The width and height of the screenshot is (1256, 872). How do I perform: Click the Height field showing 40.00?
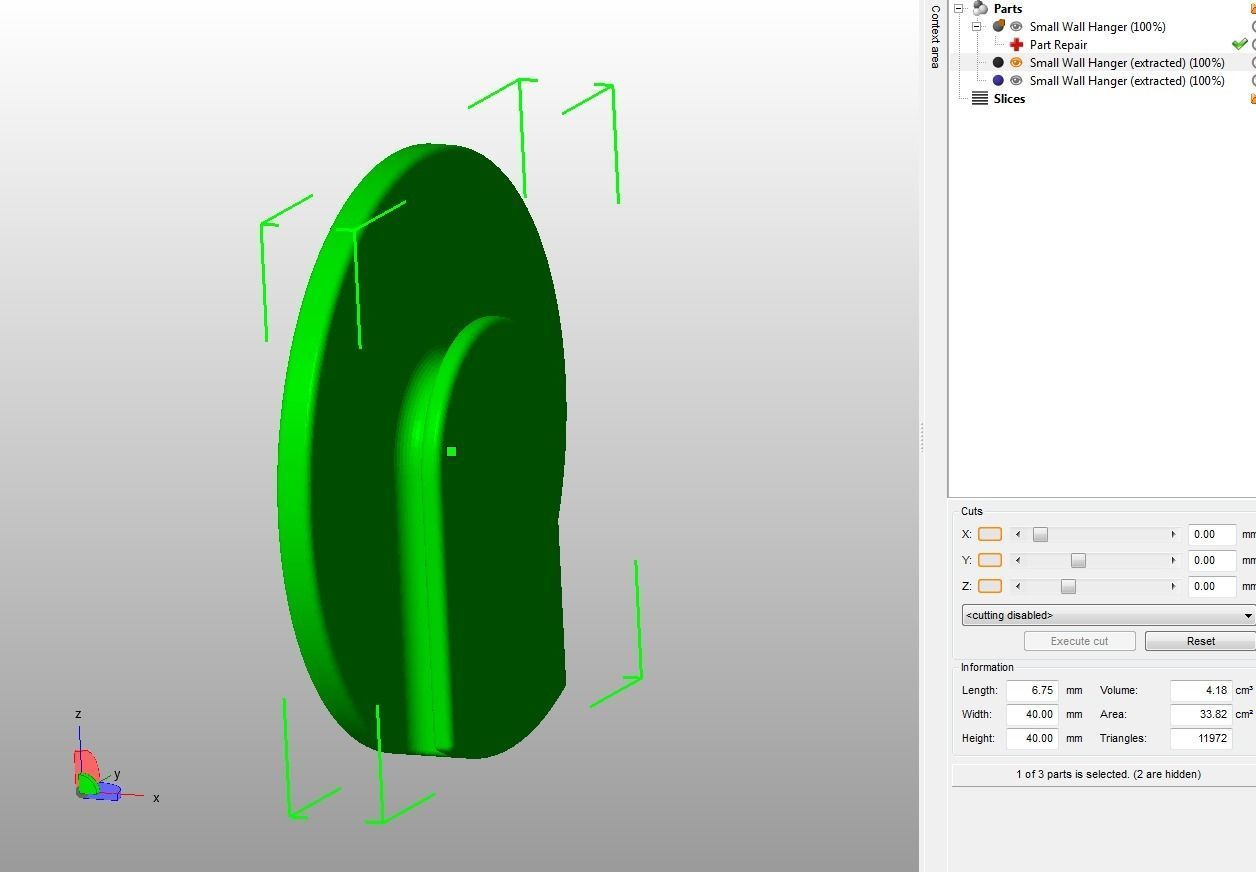(x=1032, y=738)
